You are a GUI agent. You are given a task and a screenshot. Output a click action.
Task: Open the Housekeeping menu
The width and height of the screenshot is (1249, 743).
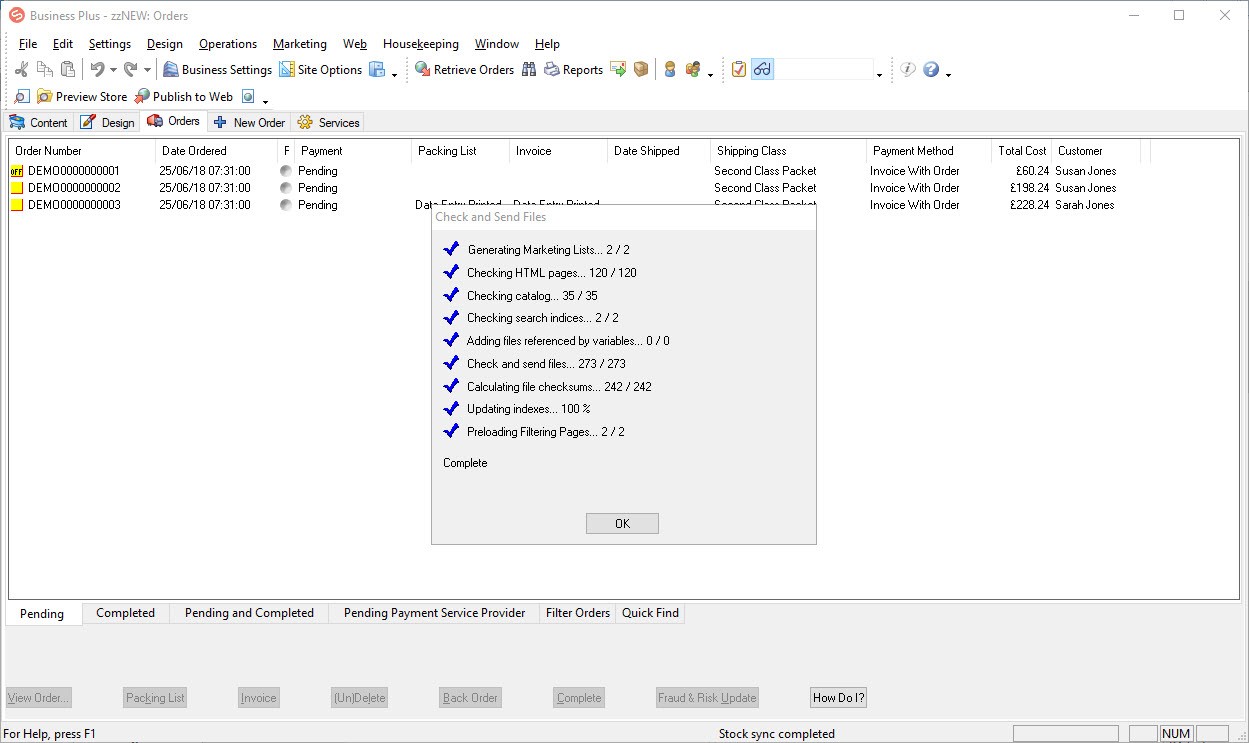(x=420, y=44)
